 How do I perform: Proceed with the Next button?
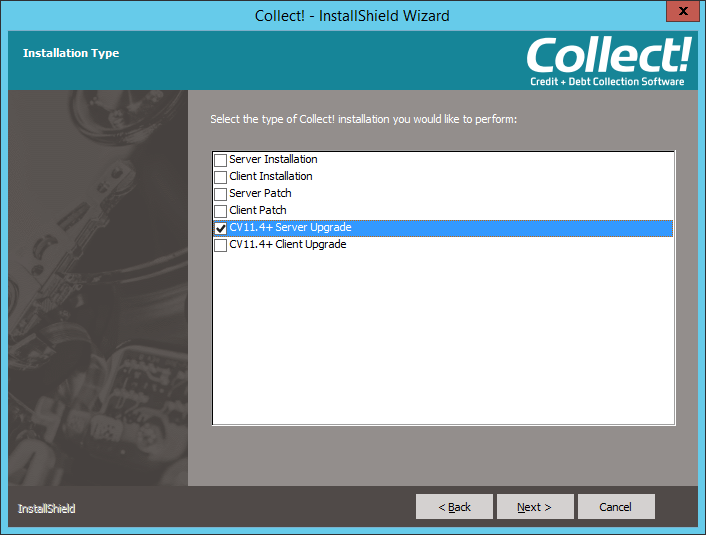[x=535, y=507]
